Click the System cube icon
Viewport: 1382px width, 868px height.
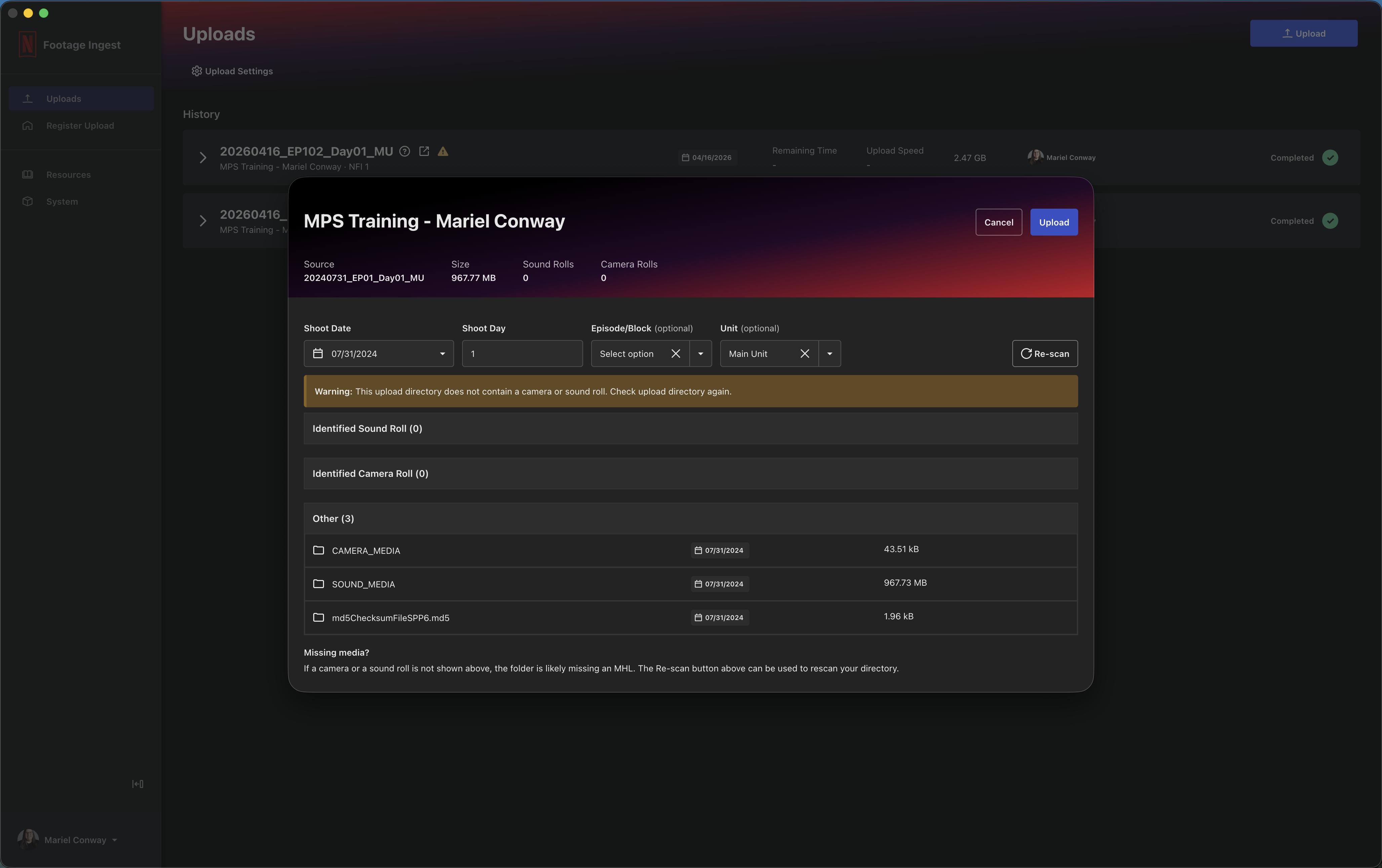[28, 201]
